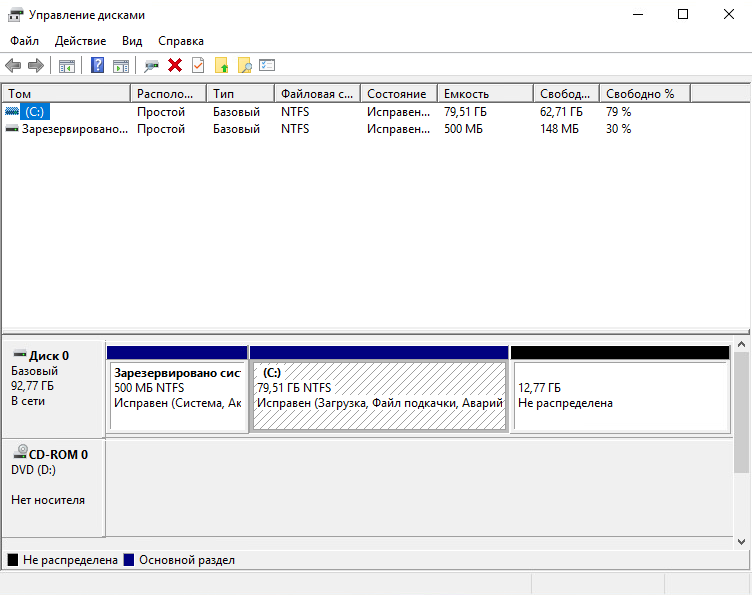Click the Back arrow in toolbar
752x595 pixels.
(13, 65)
